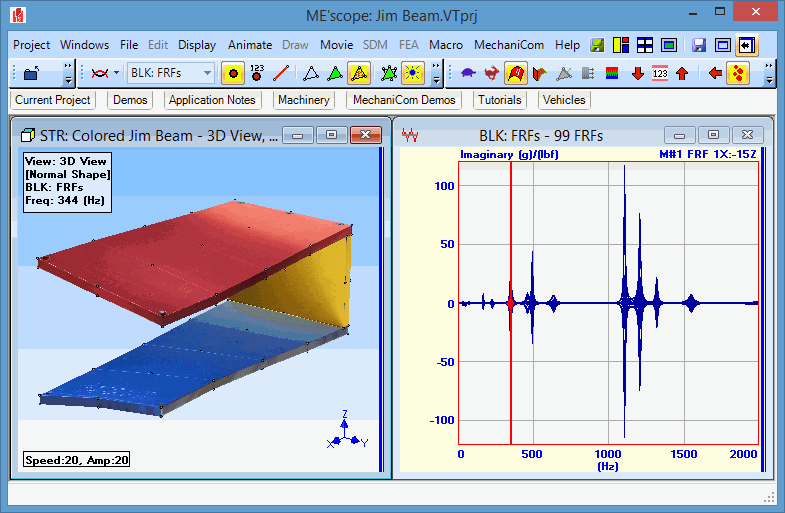Open the BLK: FRFs source dropdown
Viewport: 785px width, 513px height.
pyautogui.click(x=207, y=73)
